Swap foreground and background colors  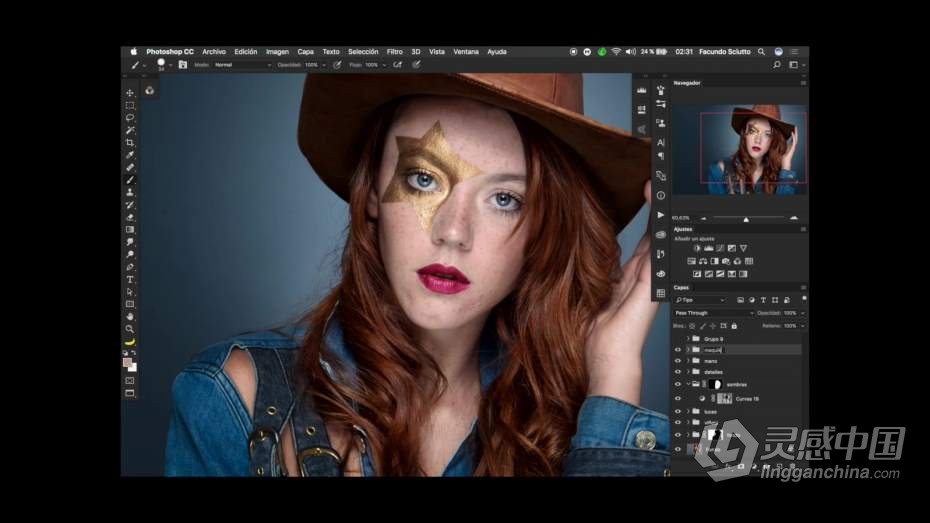[x=134, y=353]
